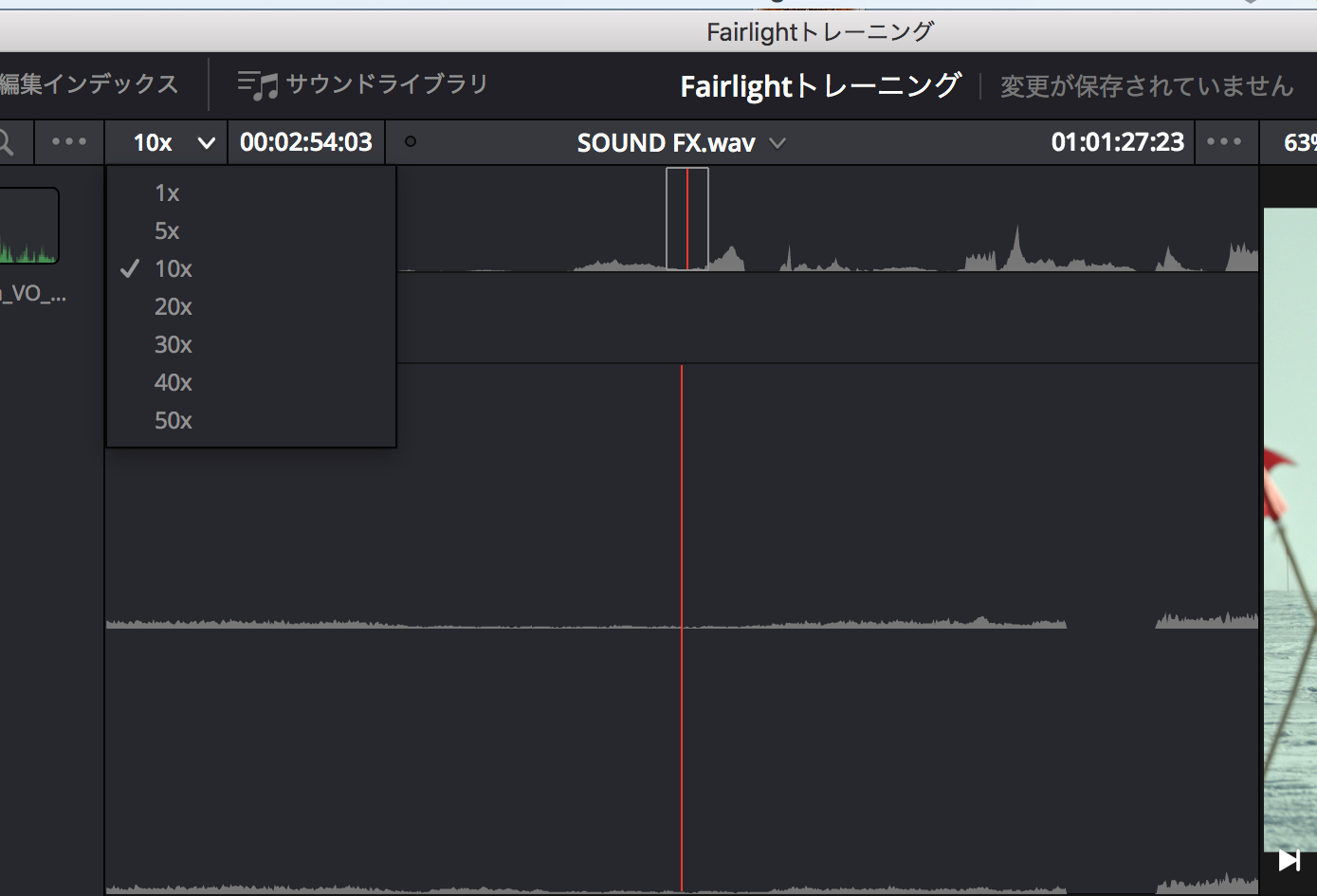Set waveform zoom to 30x
The image size is (1317, 896).
[173, 345]
